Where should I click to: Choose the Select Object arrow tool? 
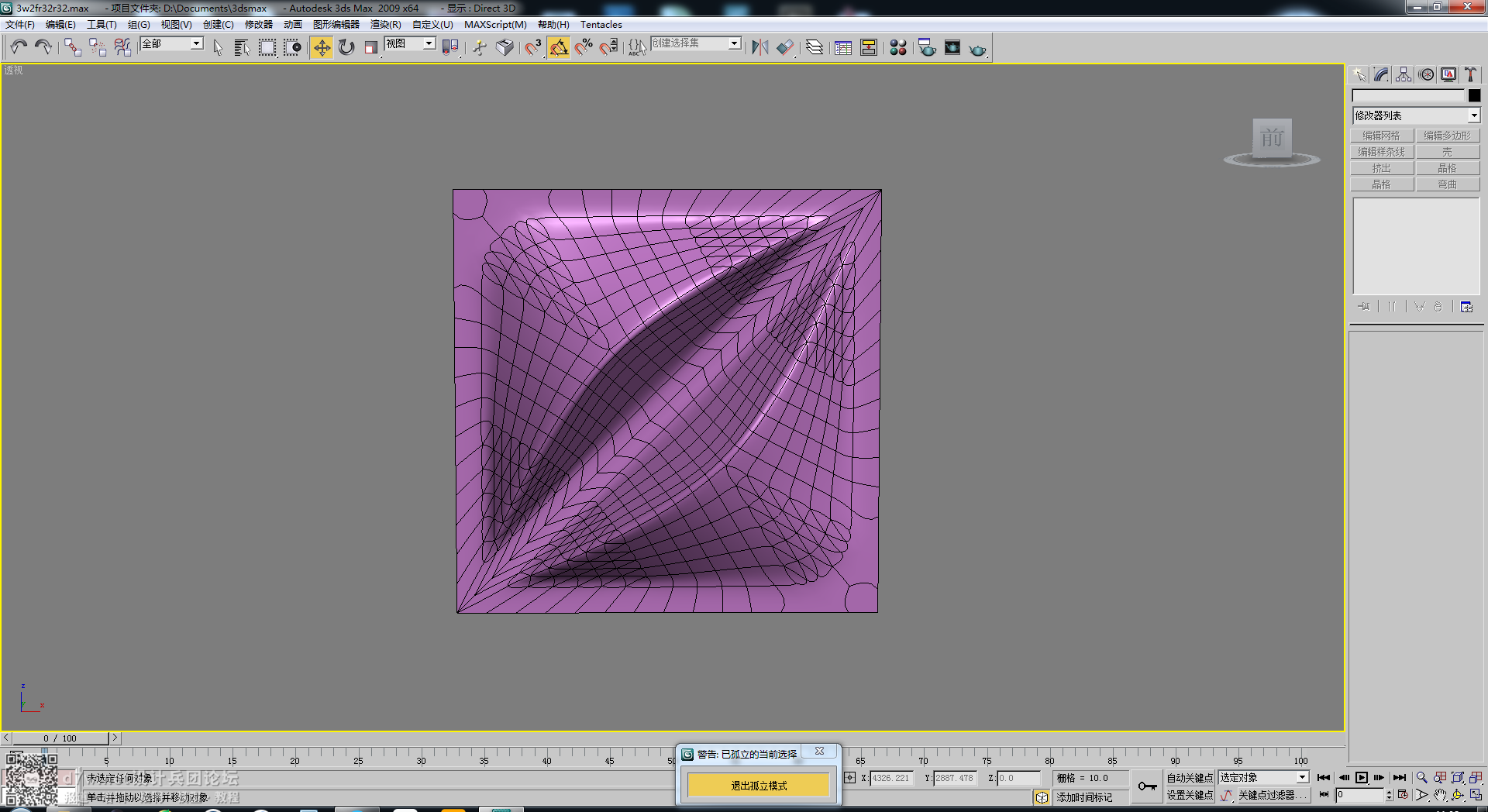click(x=218, y=47)
